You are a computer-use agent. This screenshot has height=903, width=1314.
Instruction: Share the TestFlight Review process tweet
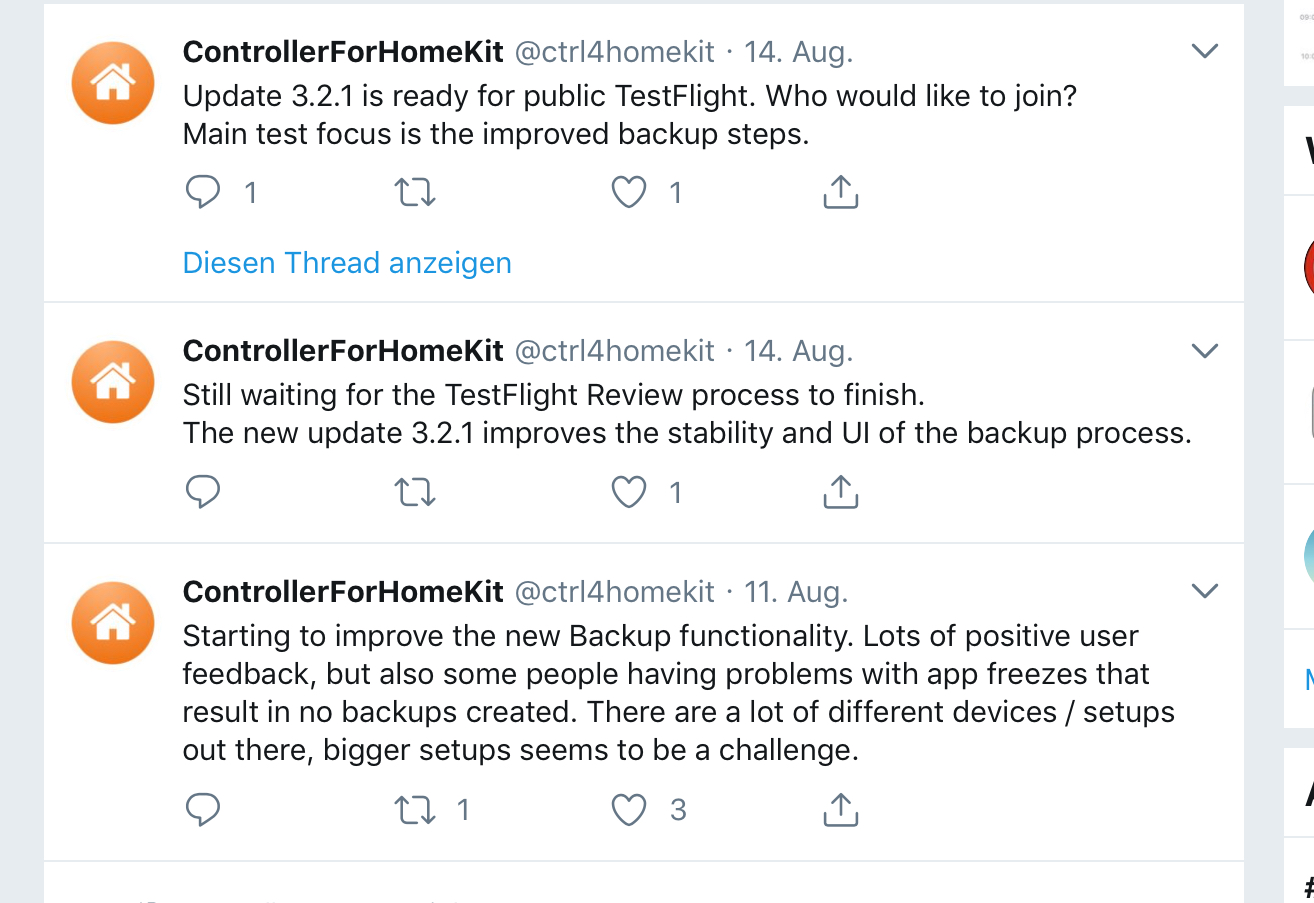pyautogui.click(x=840, y=492)
